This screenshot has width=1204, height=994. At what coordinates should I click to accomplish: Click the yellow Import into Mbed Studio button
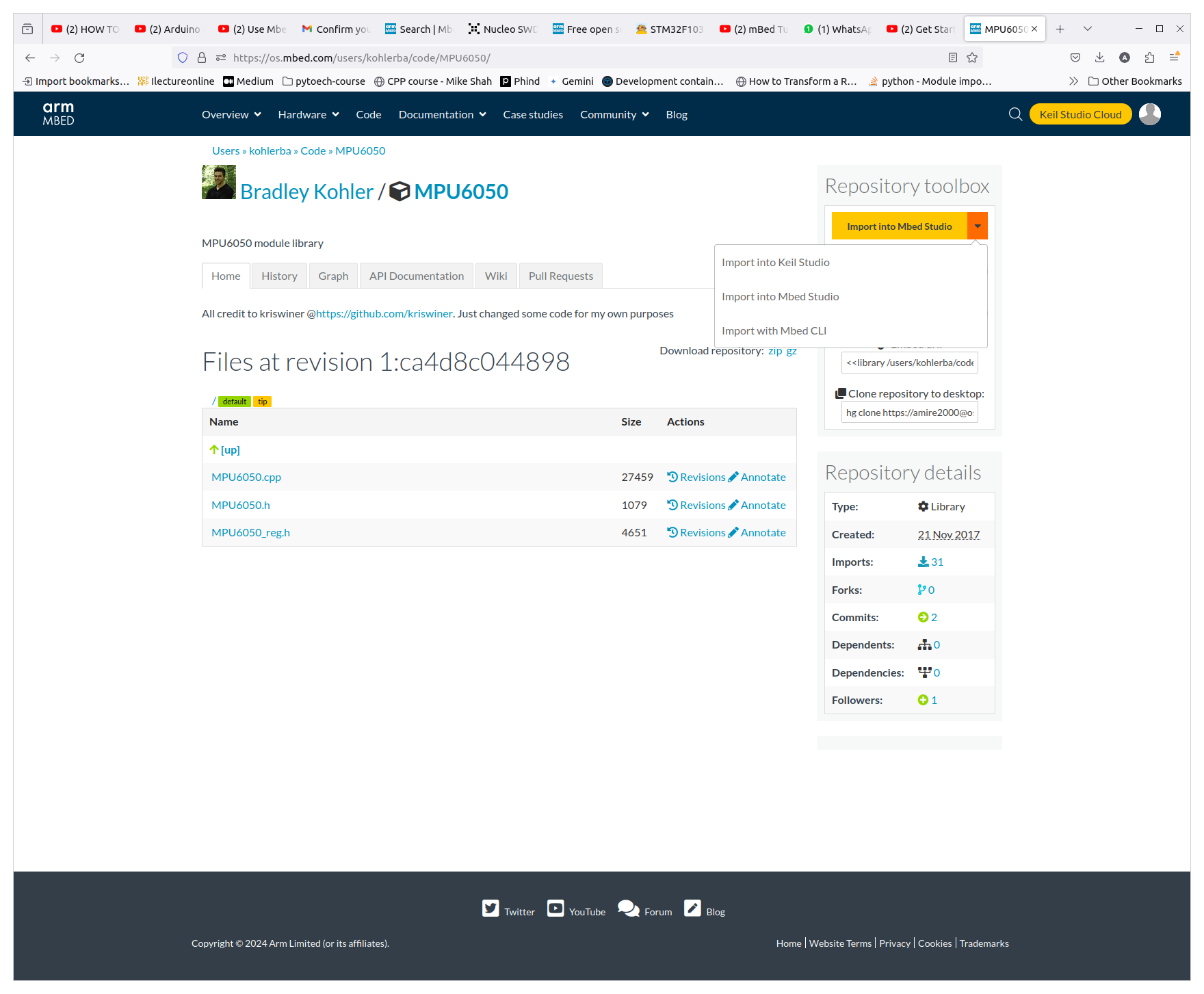[x=899, y=226]
